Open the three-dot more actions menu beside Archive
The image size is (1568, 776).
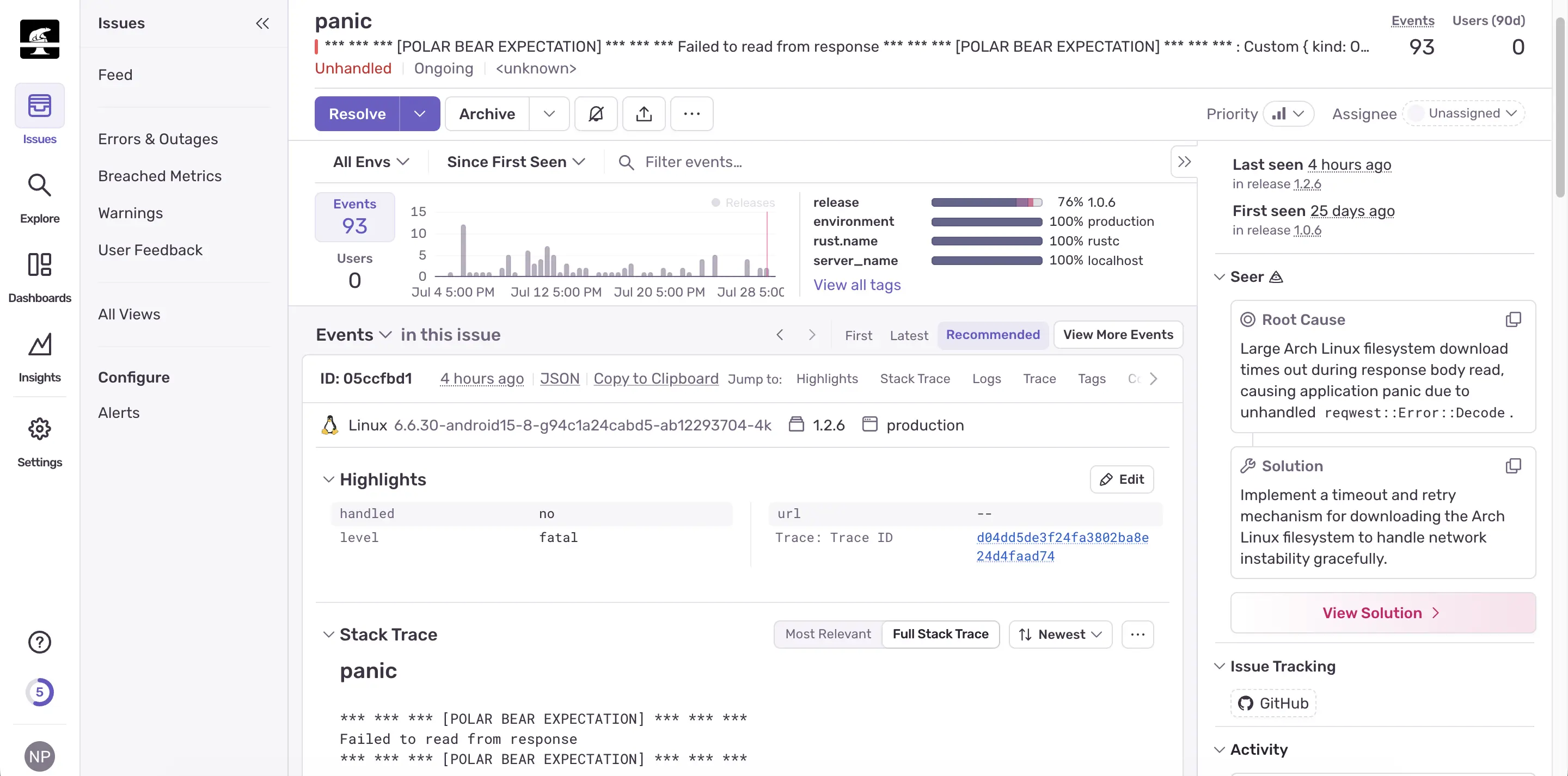coord(691,114)
